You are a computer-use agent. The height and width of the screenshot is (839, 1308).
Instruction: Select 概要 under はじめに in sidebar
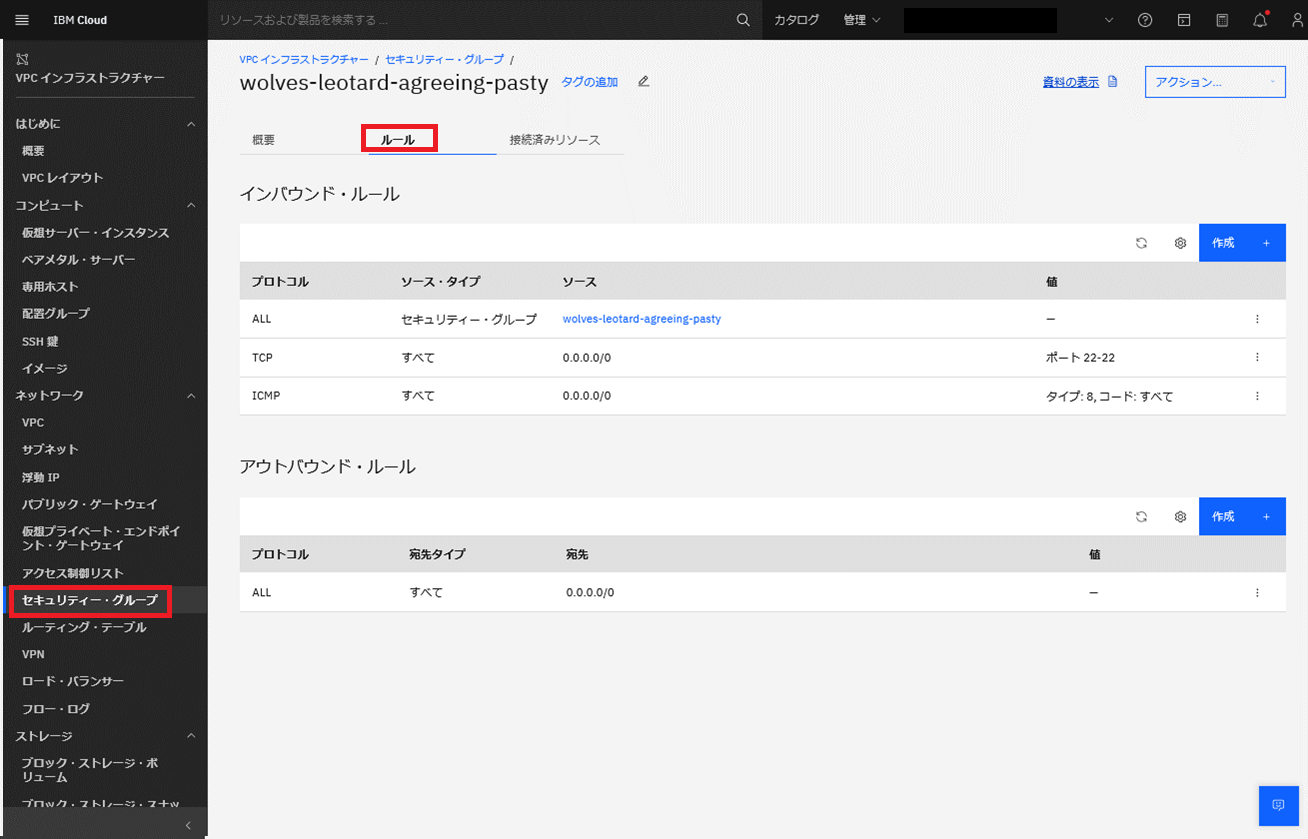click(x=33, y=151)
